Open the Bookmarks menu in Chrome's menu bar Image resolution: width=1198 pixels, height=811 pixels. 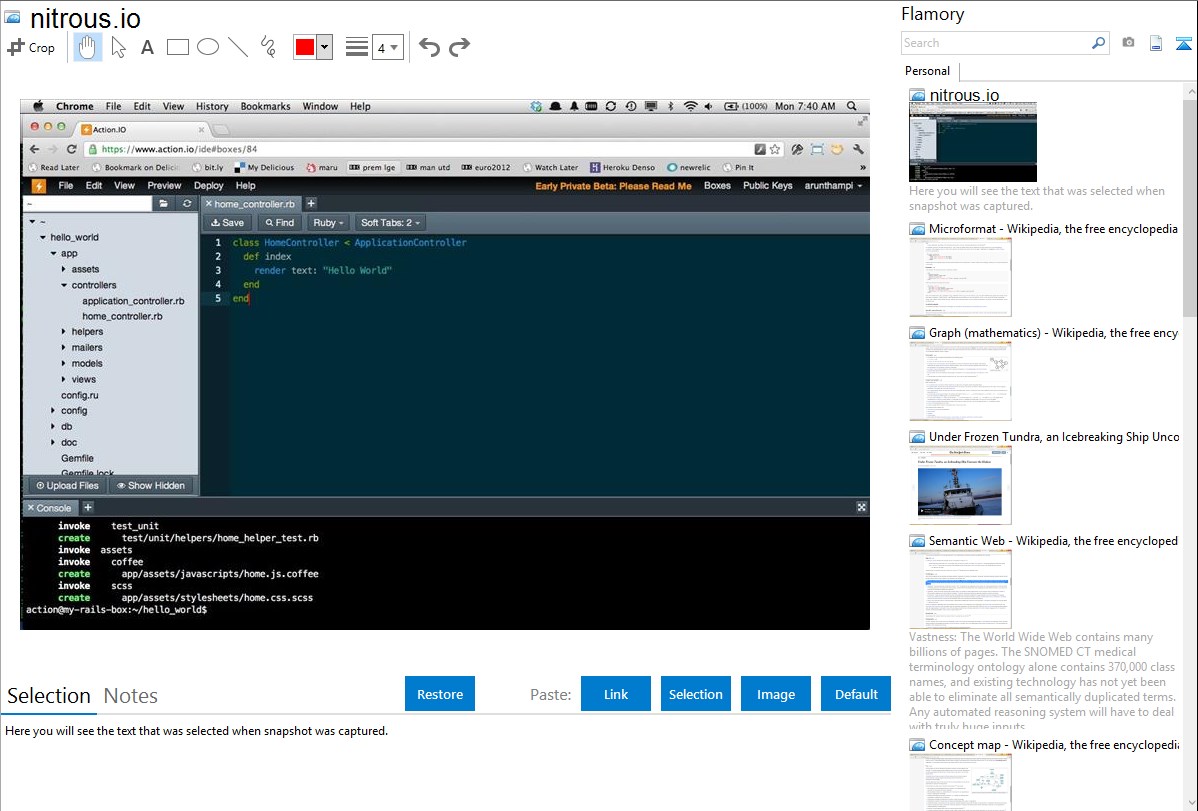pyautogui.click(x=265, y=106)
